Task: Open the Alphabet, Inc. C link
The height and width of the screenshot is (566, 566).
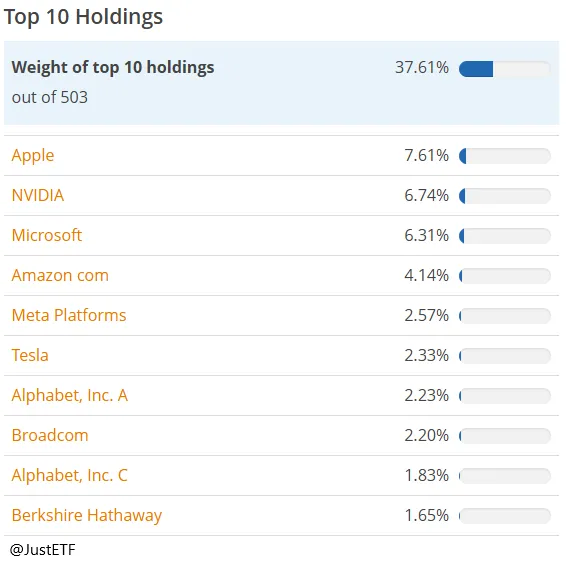Action: click(x=70, y=475)
